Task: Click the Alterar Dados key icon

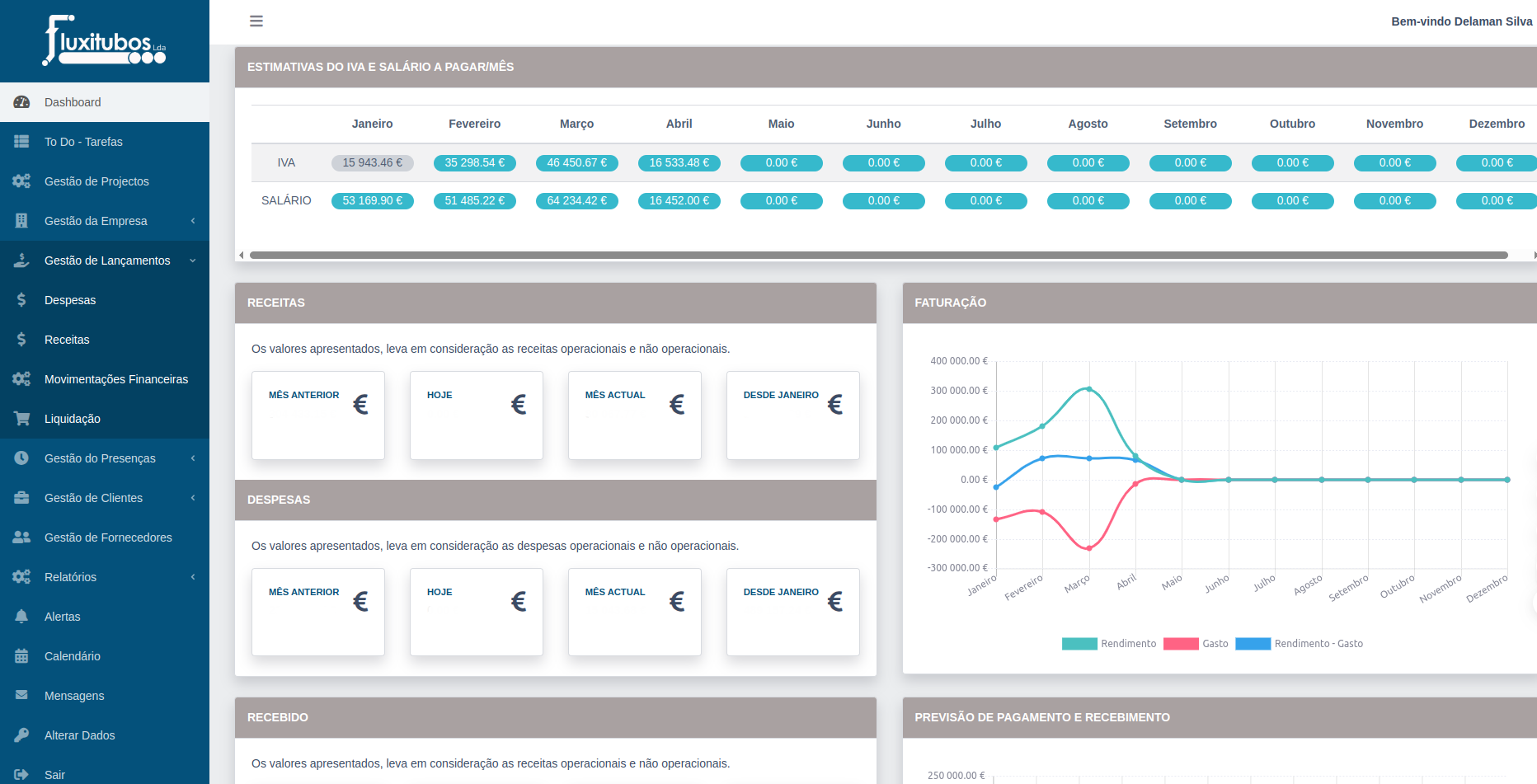Action: pos(21,735)
